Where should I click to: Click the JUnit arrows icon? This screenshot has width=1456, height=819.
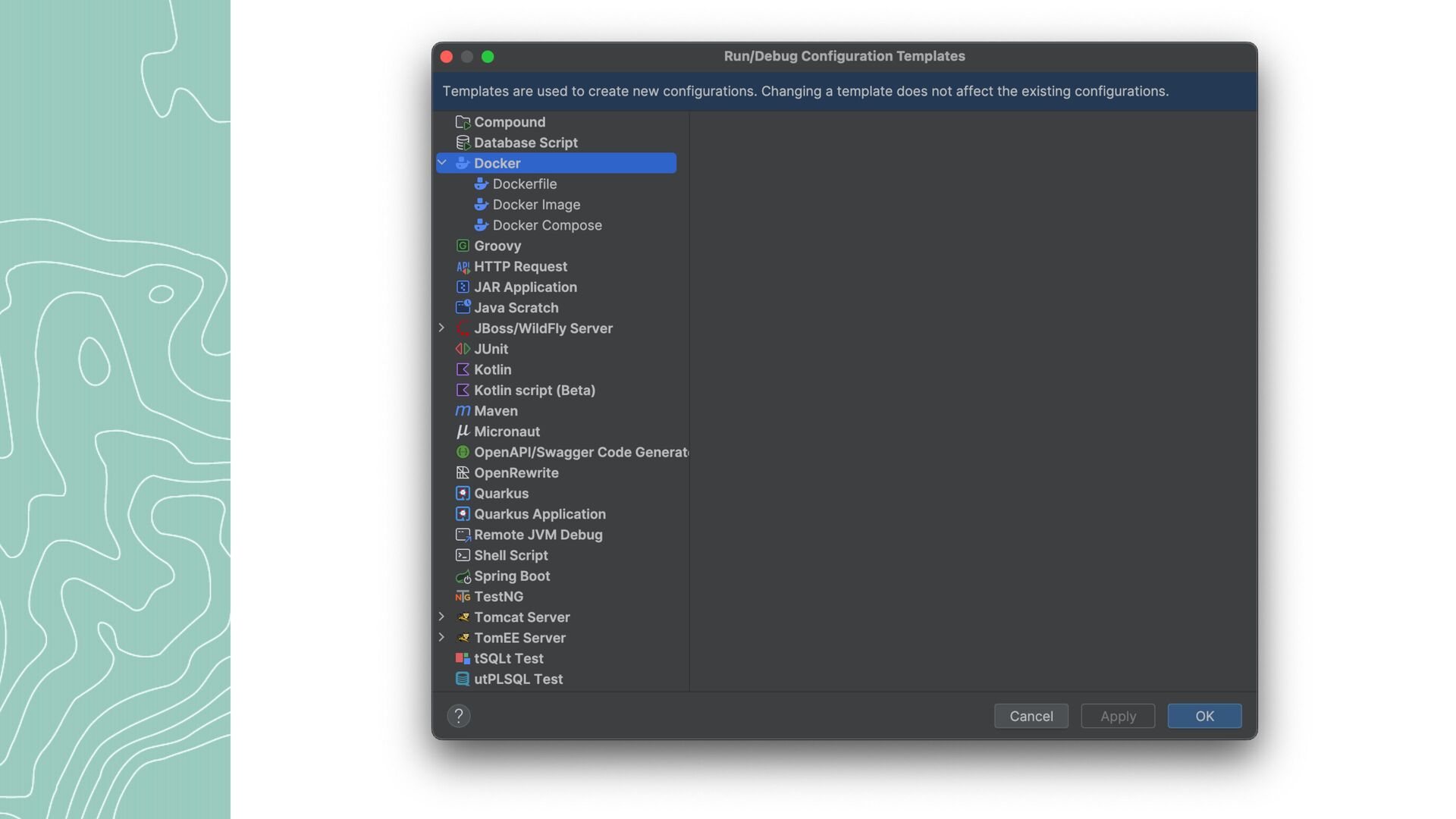[463, 349]
